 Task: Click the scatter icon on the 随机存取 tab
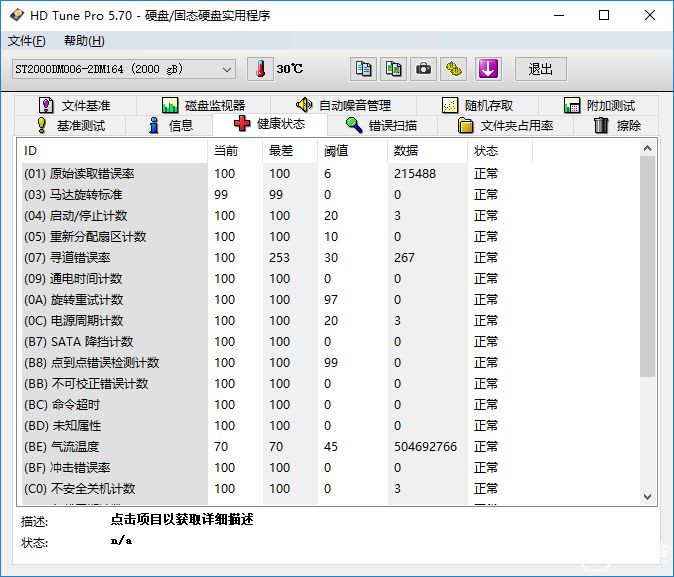(x=450, y=105)
